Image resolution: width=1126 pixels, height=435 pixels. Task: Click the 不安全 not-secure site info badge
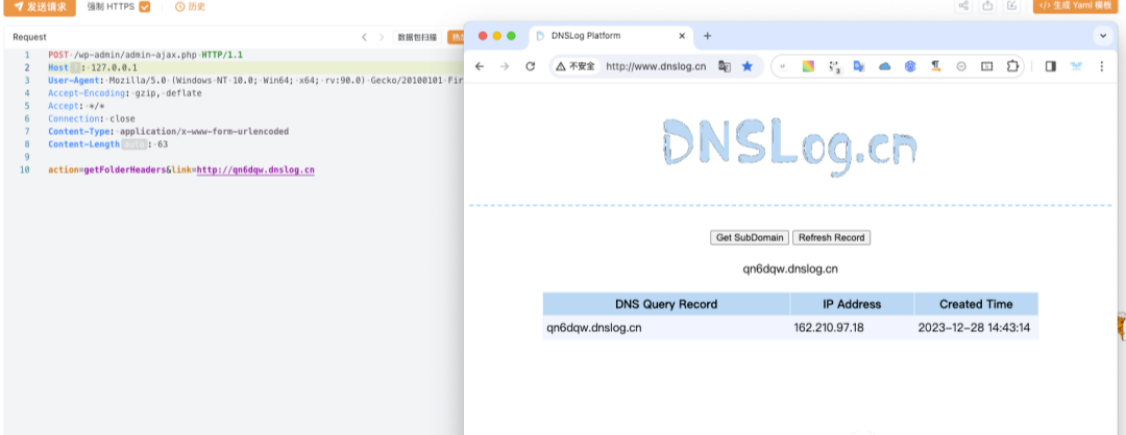(576, 66)
